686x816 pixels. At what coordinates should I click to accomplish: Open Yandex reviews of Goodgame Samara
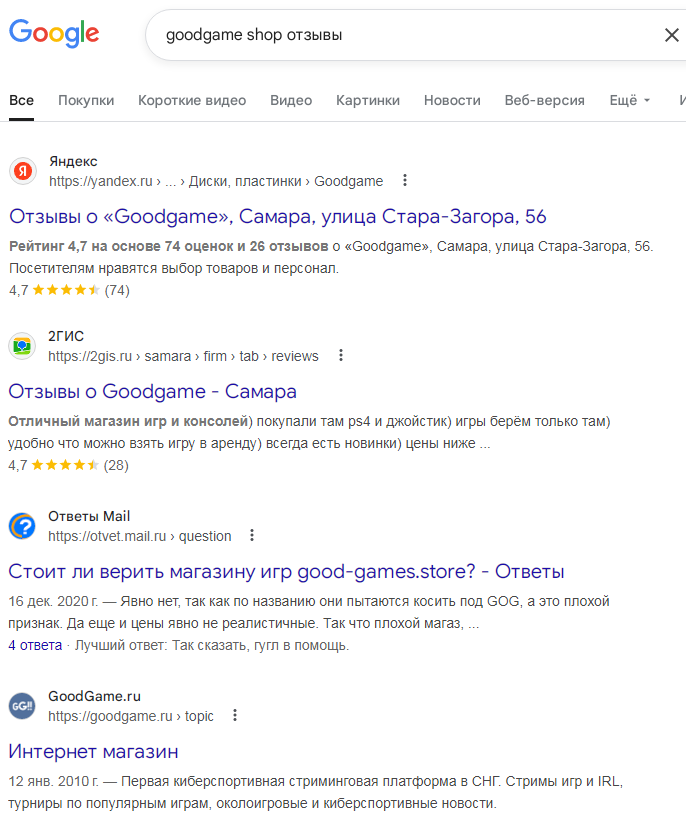pyautogui.click(x=278, y=216)
